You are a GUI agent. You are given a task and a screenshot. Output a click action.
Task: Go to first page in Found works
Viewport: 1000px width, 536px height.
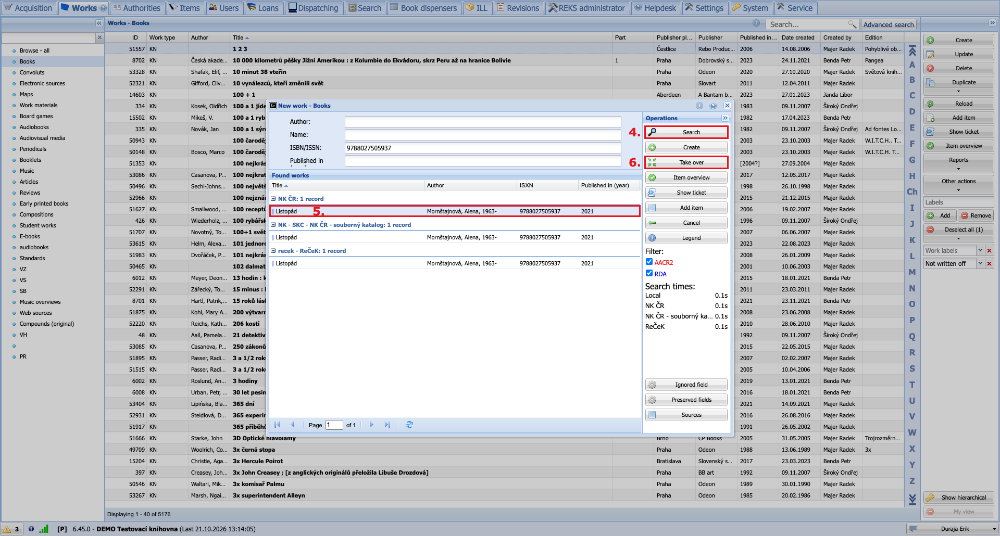pos(277,425)
